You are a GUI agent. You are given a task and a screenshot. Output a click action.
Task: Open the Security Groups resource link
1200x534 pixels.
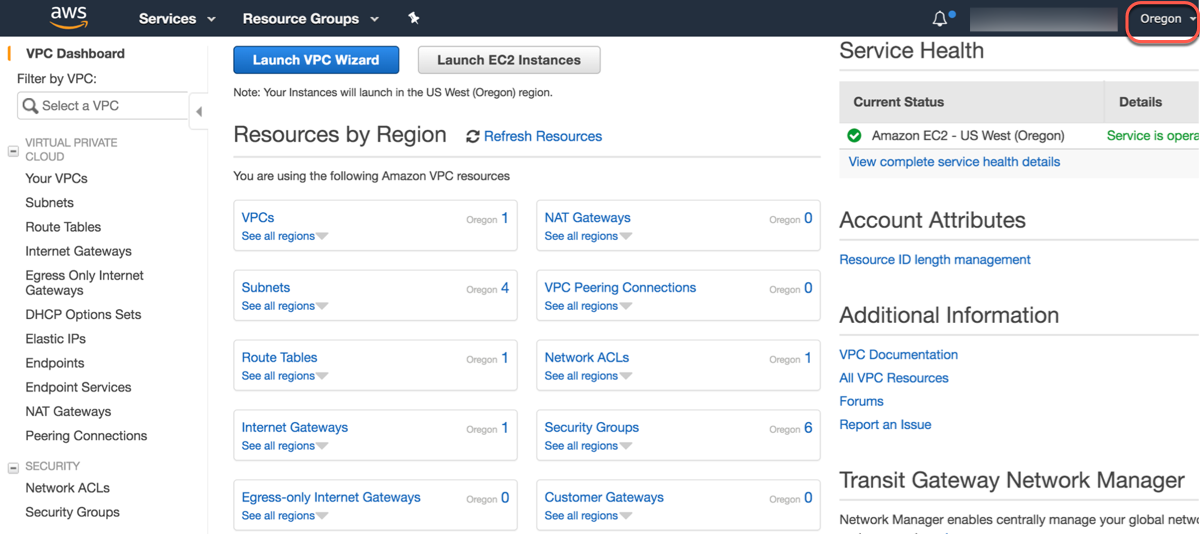(591, 427)
